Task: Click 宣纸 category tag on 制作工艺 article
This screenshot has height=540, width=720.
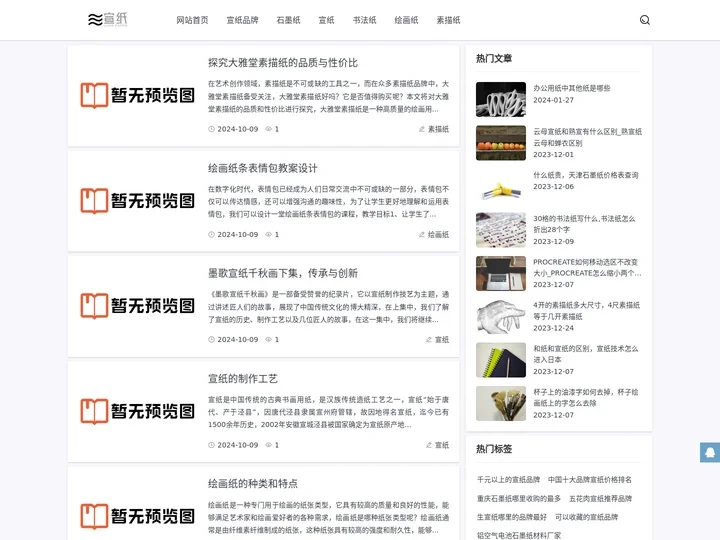Action: [442, 445]
